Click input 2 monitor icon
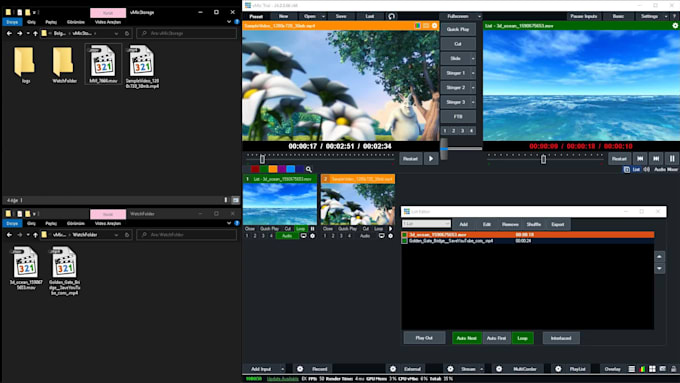The height and width of the screenshot is (383, 680). pyautogui.click(x=382, y=236)
